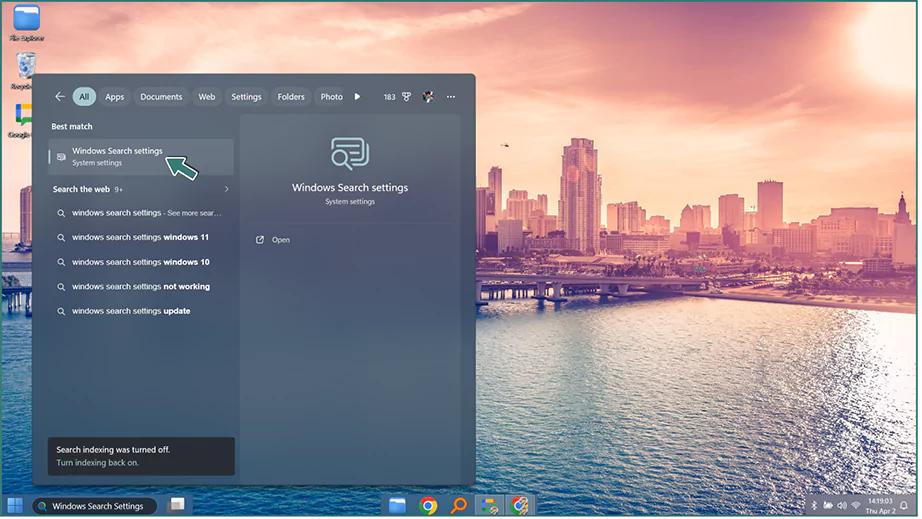The width and height of the screenshot is (922, 519).
Task: Click the Best match heading
Action: coord(72,127)
